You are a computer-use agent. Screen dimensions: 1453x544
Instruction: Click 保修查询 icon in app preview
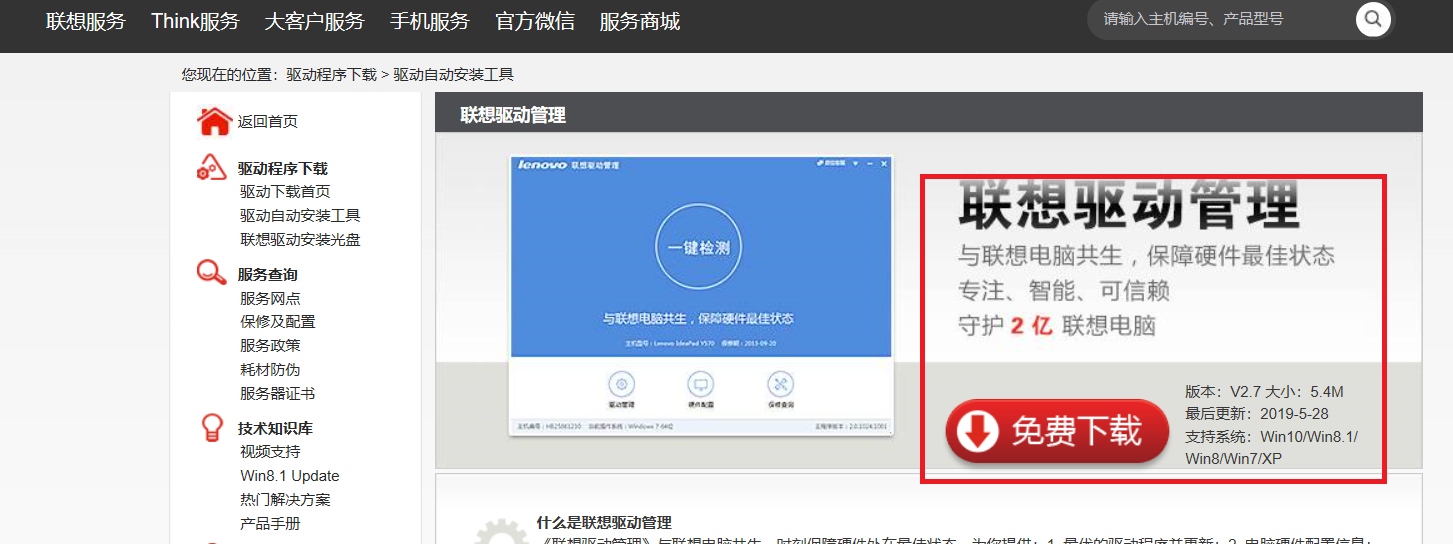point(780,385)
